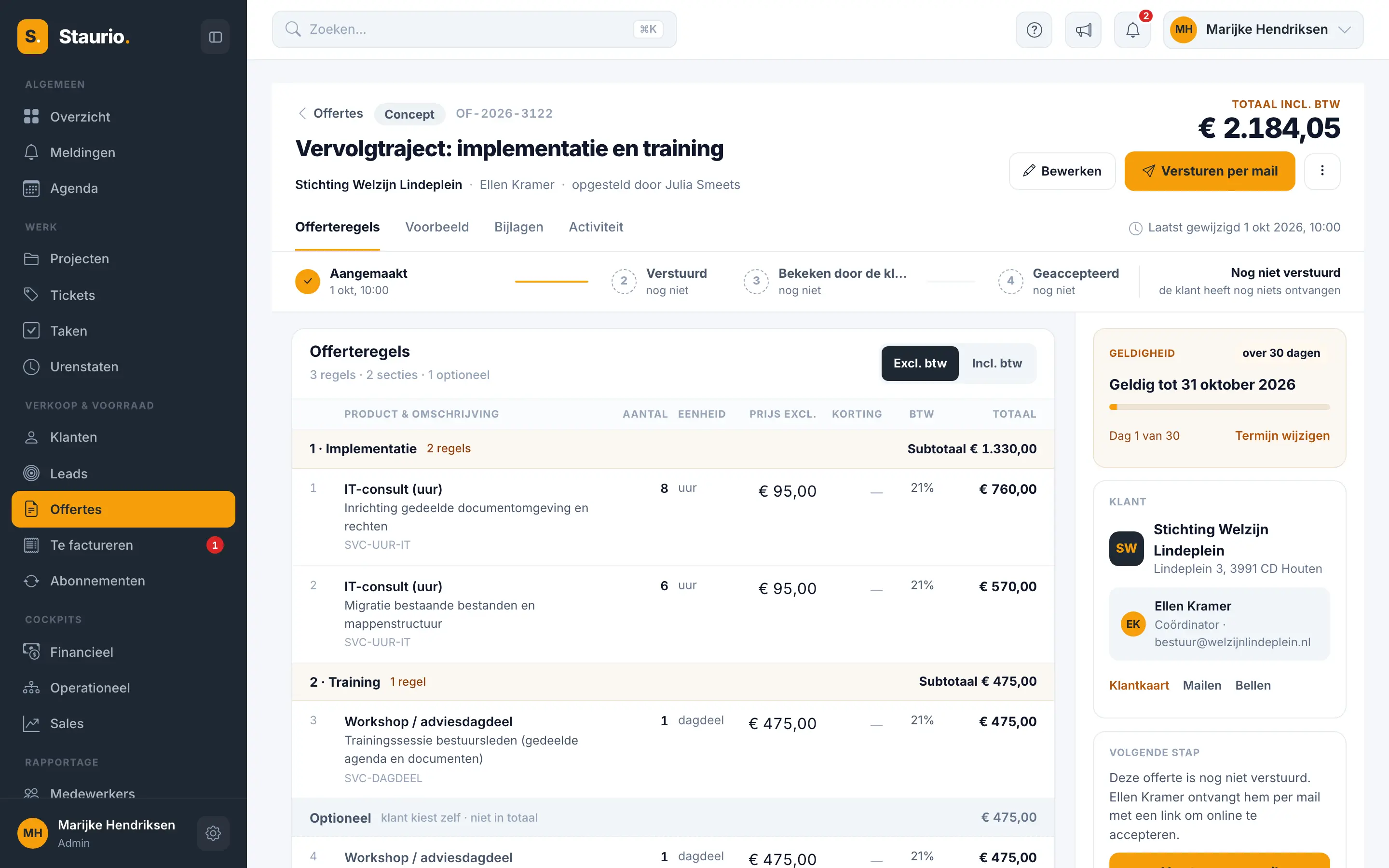Screen dimensions: 1389x868
Task: Open Agenda in the sidebar
Action: pos(123,188)
